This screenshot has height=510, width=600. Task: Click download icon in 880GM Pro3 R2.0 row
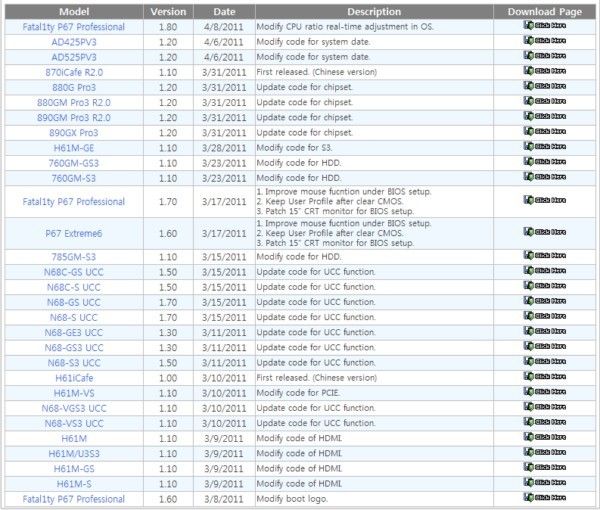(545, 101)
